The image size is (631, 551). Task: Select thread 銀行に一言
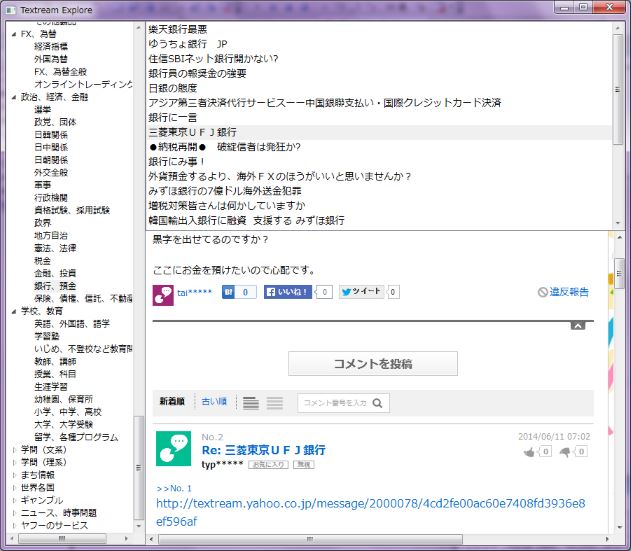pos(173,118)
